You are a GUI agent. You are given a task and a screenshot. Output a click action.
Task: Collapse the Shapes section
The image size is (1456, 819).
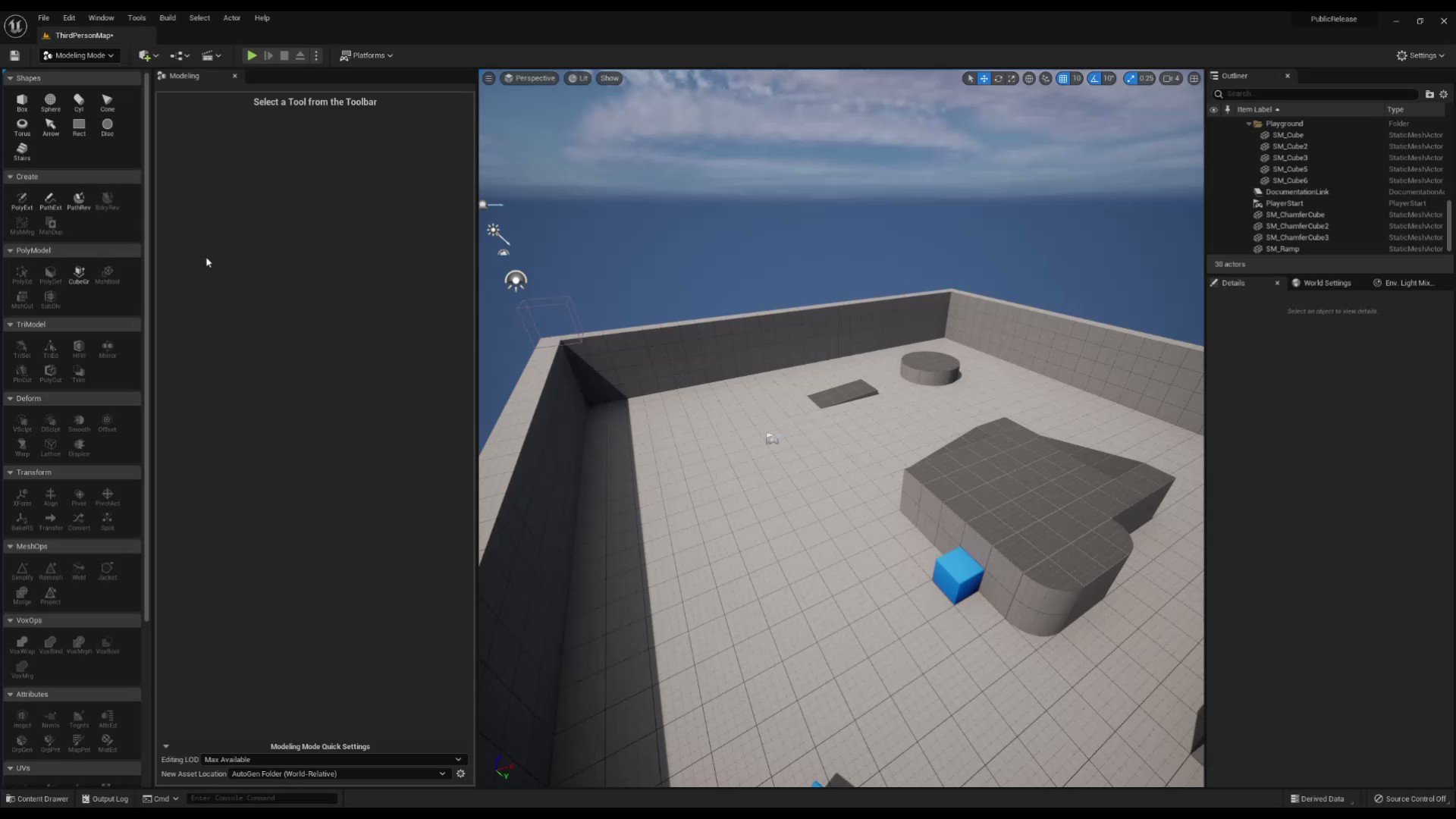click(11, 77)
